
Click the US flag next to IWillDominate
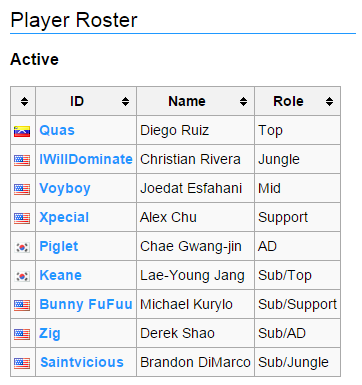(x=22, y=160)
